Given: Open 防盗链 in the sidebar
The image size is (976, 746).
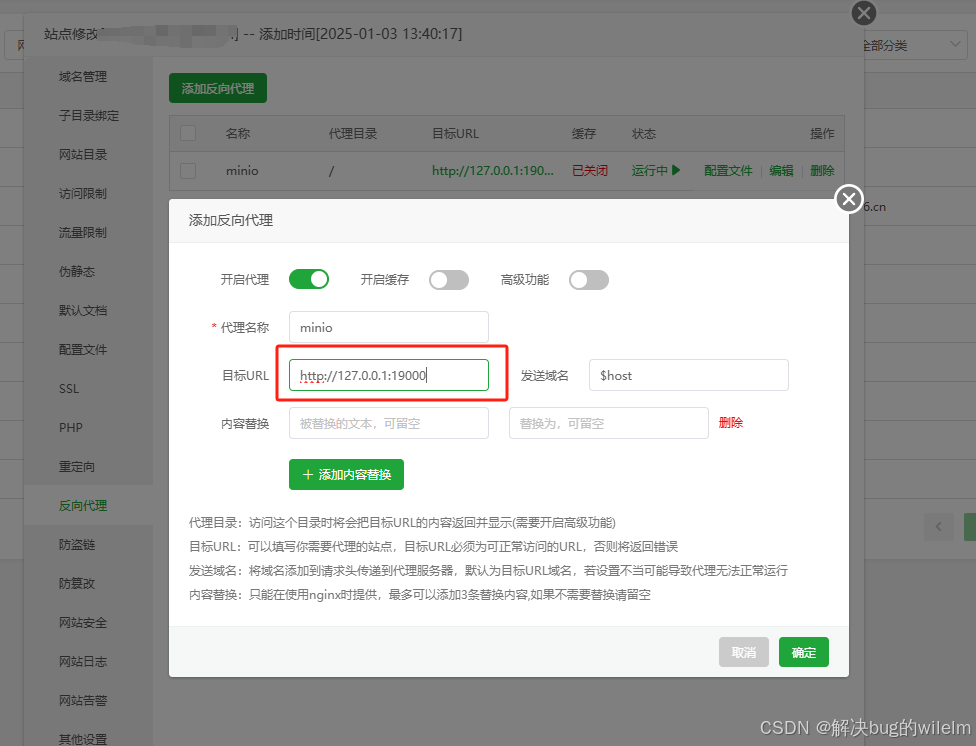Looking at the screenshot, I should click(77, 544).
